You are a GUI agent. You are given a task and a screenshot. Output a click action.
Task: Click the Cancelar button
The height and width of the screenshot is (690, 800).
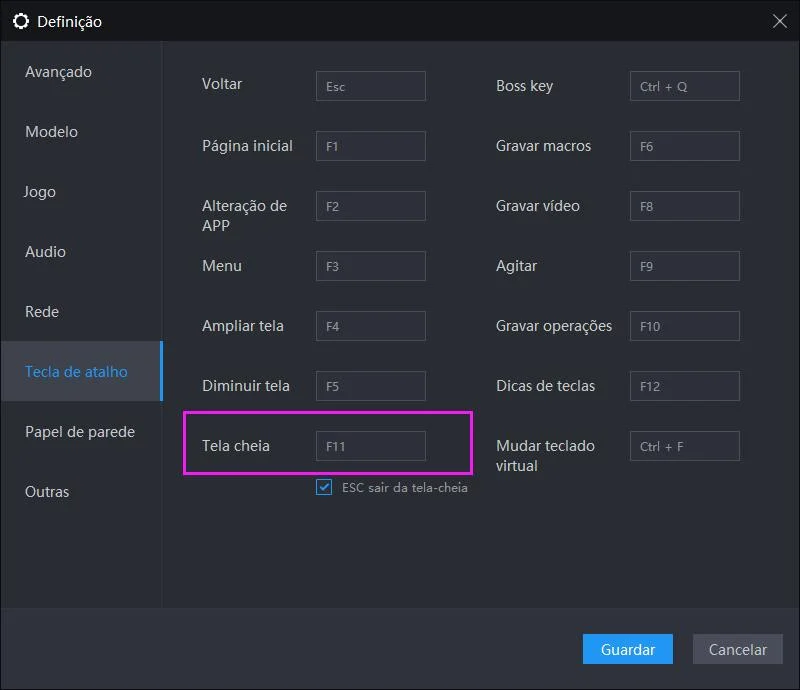(737, 649)
